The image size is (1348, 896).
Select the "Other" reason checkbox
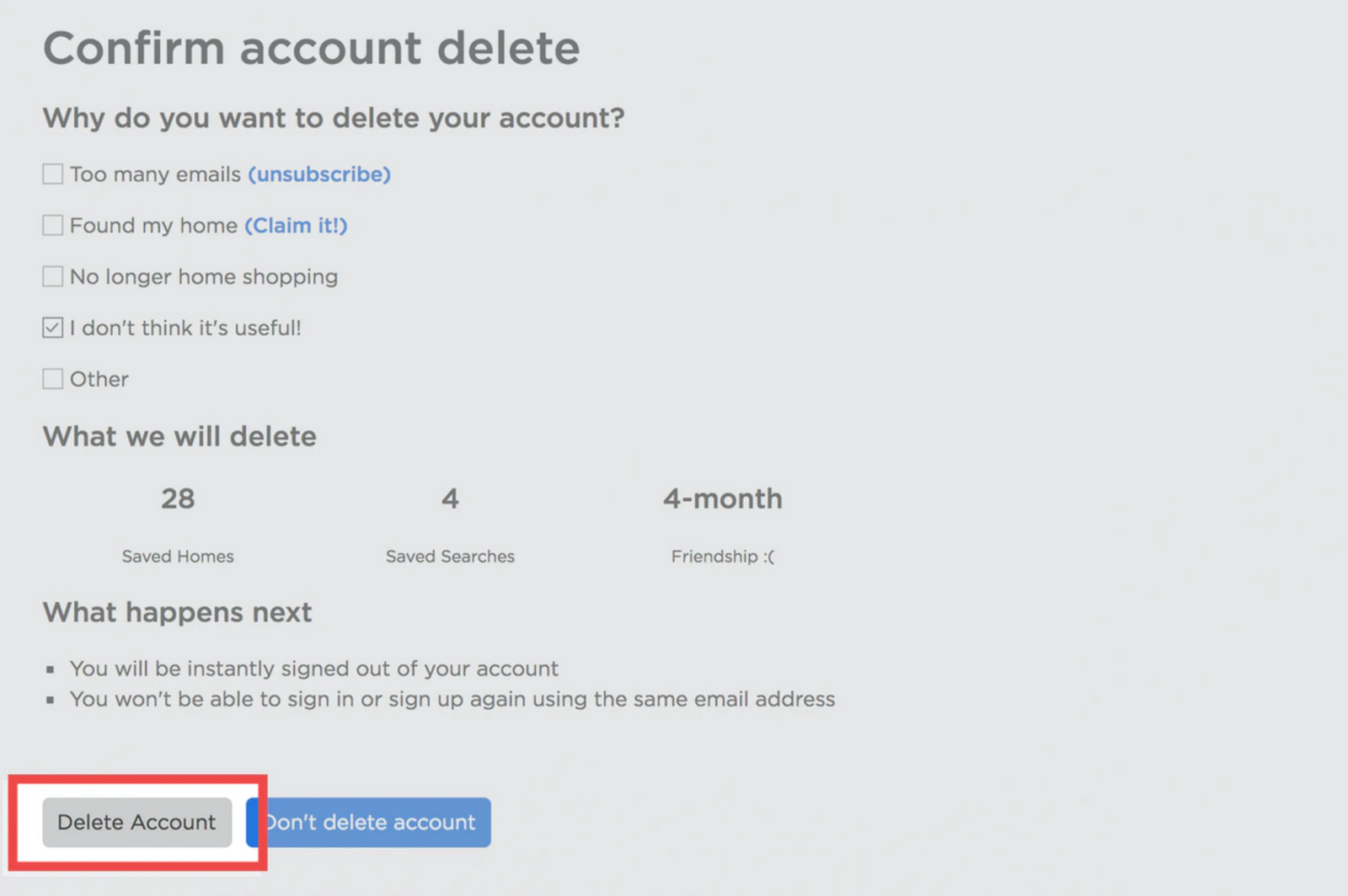[52, 379]
